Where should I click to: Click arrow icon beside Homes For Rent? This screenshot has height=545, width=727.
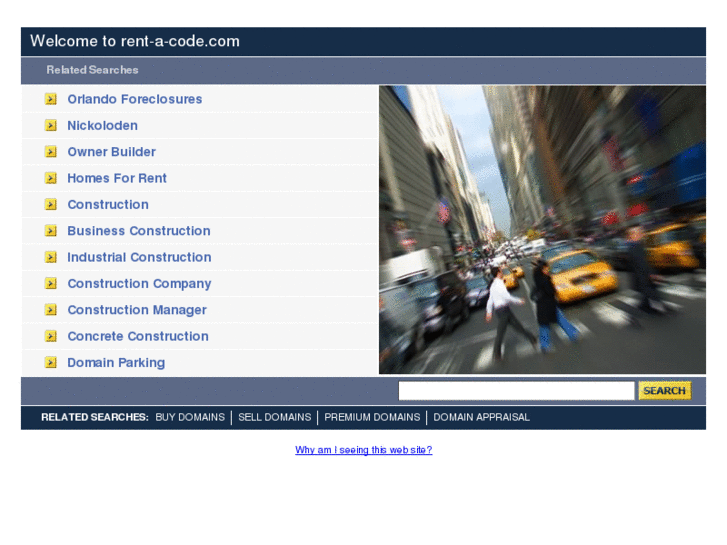click(51, 178)
